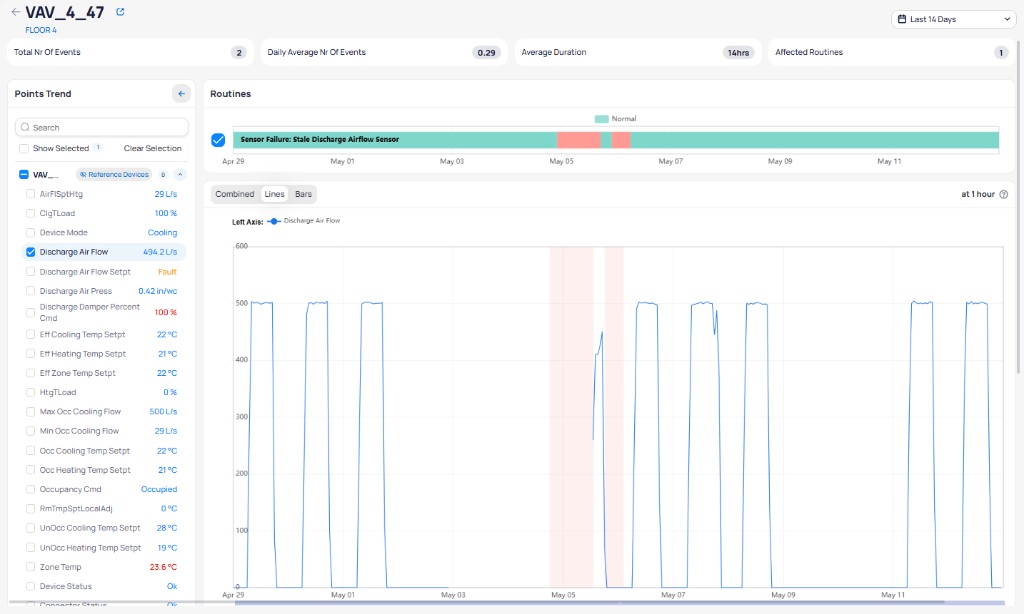Click first red fault segment on routine timeline

pos(578,140)
